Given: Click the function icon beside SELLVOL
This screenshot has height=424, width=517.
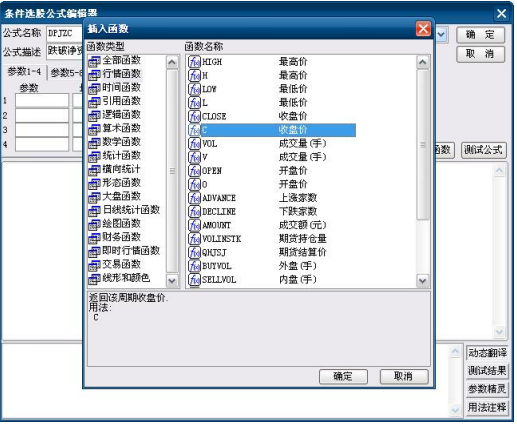Looking at the screenshot, I should click(194, 280).
